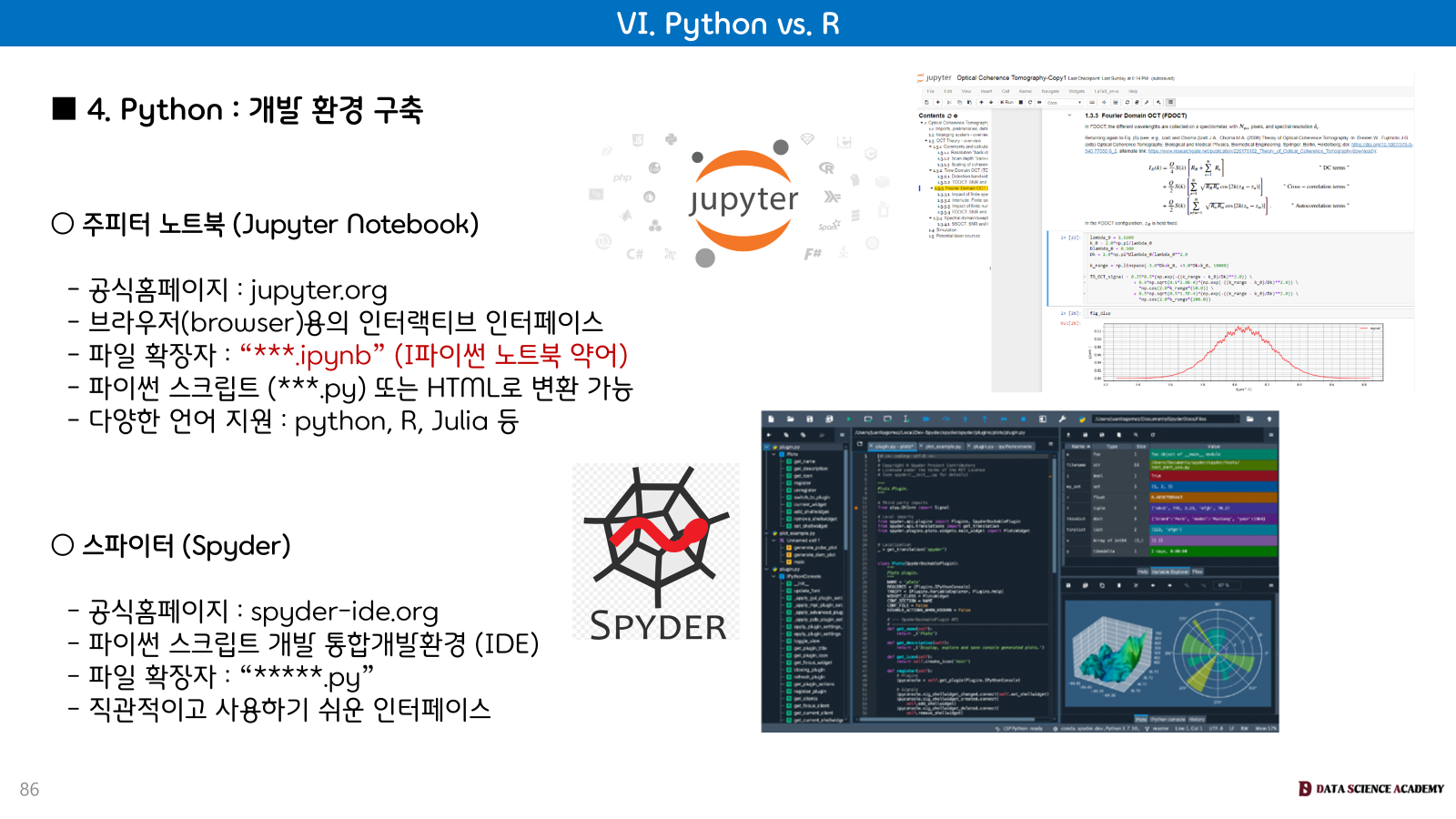Click the Stop debugging square icon in Spyder
Screen dimensions: 1456x819
coord(1024,419)
